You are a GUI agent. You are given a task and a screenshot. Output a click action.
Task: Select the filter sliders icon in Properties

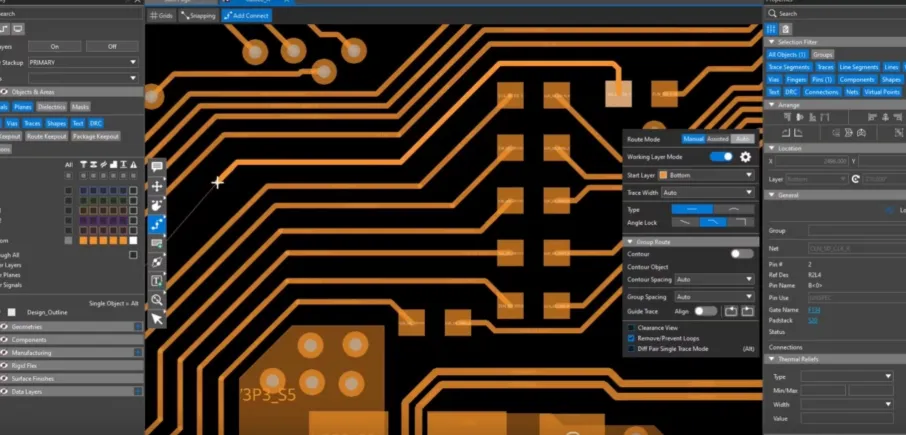(771, 29)
